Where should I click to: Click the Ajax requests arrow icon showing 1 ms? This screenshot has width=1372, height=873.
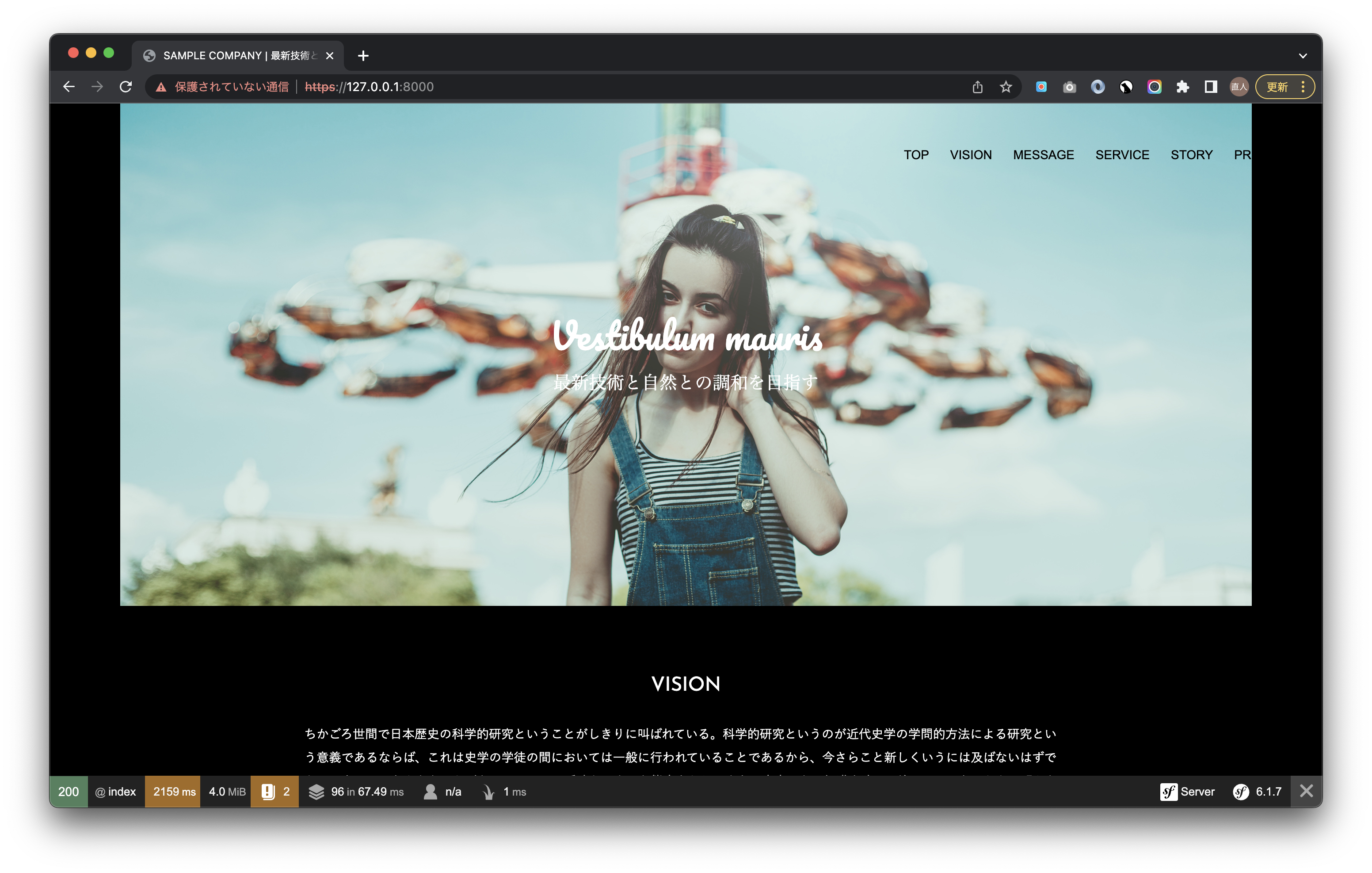click(x=489, y=792)
